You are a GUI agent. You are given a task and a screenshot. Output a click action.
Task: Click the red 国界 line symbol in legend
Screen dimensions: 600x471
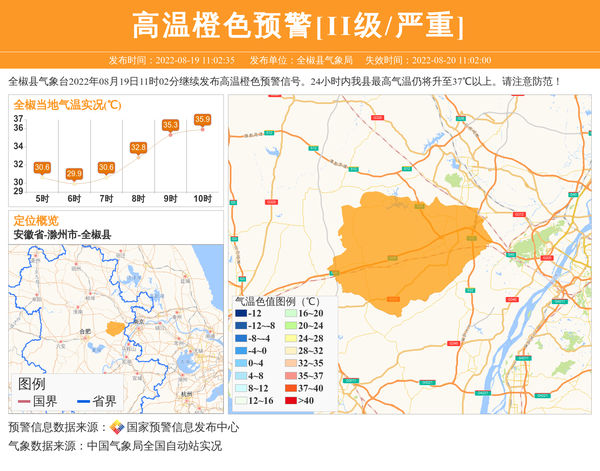point(24,401)
